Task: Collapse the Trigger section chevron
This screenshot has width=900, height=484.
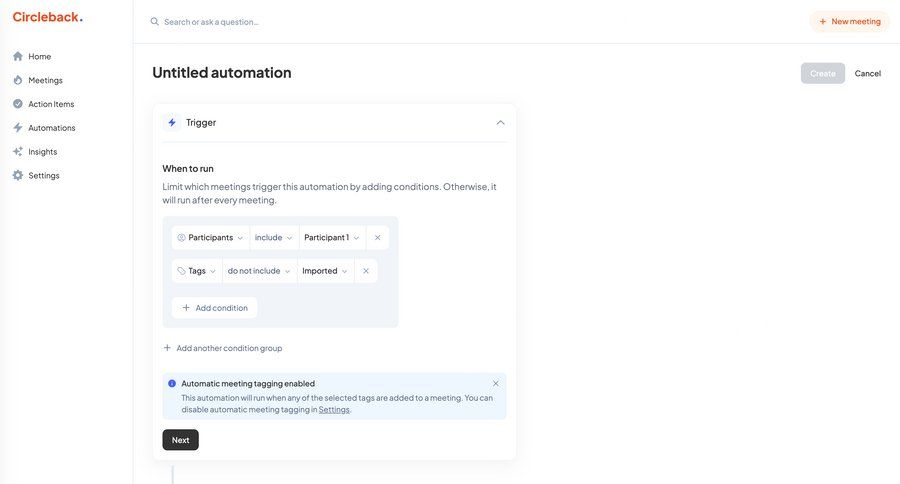Action: [x=500, y=123]
